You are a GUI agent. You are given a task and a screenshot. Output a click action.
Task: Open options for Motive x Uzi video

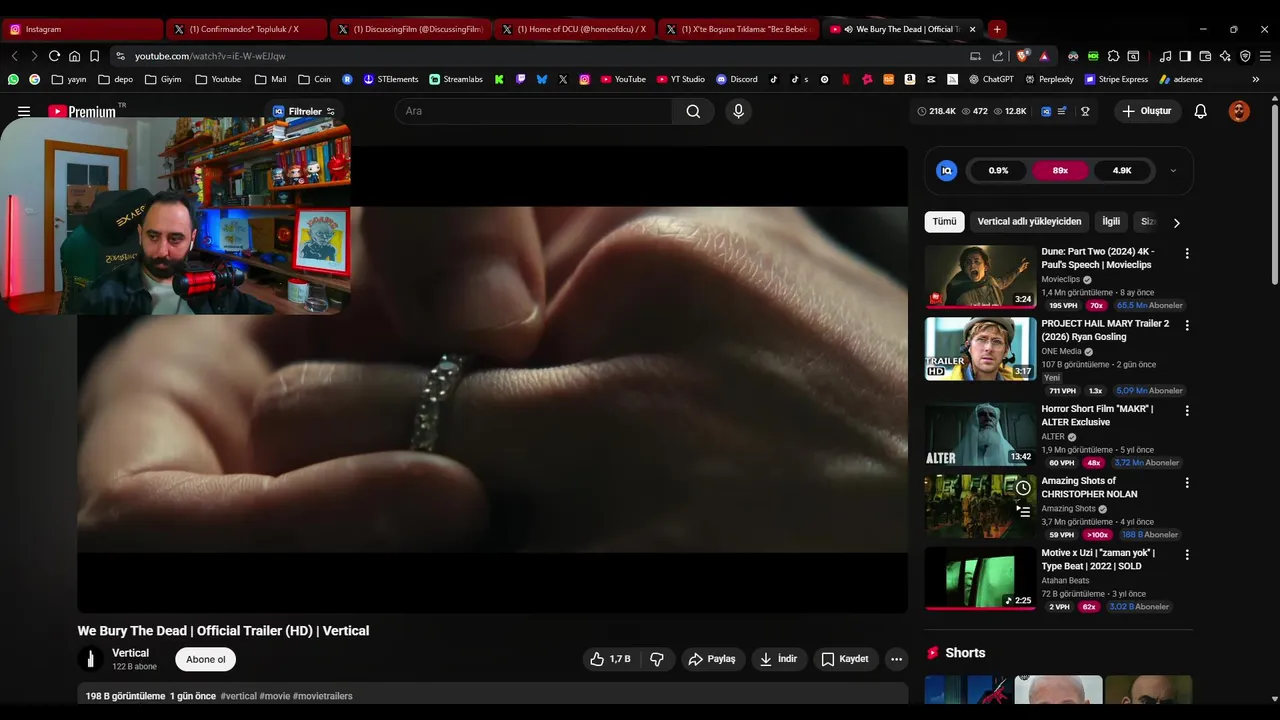1187,555
